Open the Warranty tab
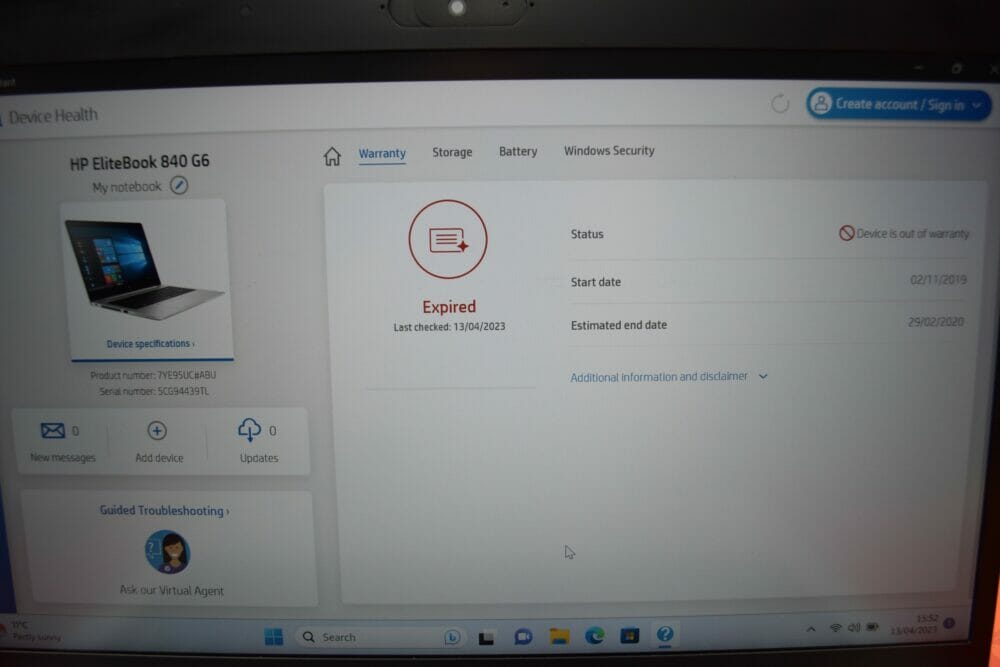1000x667 pixels. (382, 153)
